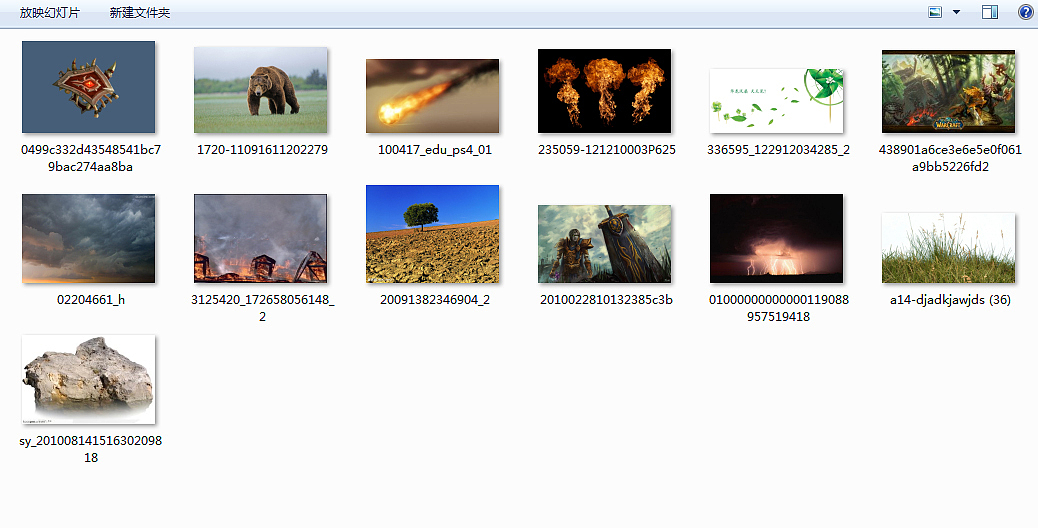Click file name 1720-11091611202279

[x=262, y=150]
